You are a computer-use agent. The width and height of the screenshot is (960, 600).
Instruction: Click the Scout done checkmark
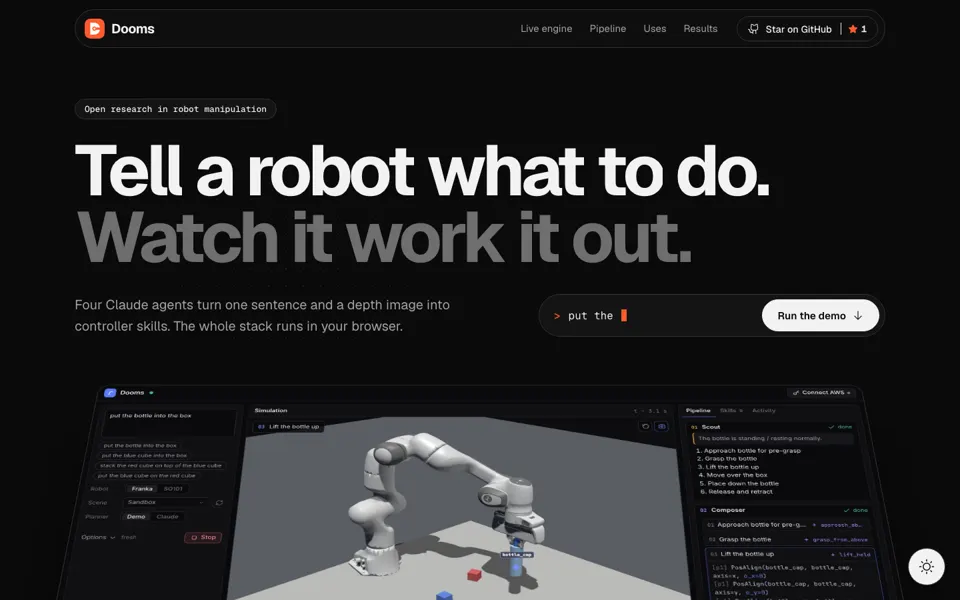[831, 427]
